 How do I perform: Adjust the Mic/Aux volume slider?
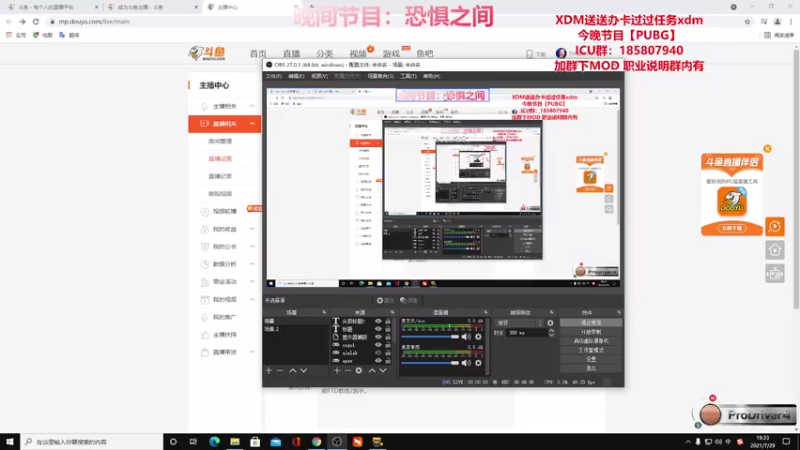coord(430,337)
